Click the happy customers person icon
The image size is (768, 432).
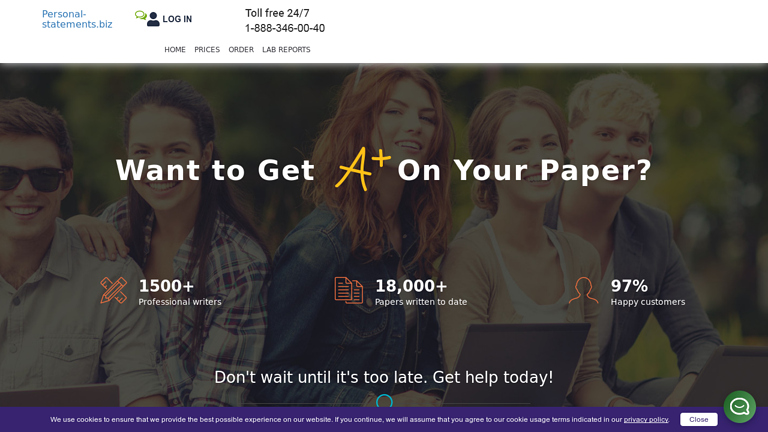[584, 290]
